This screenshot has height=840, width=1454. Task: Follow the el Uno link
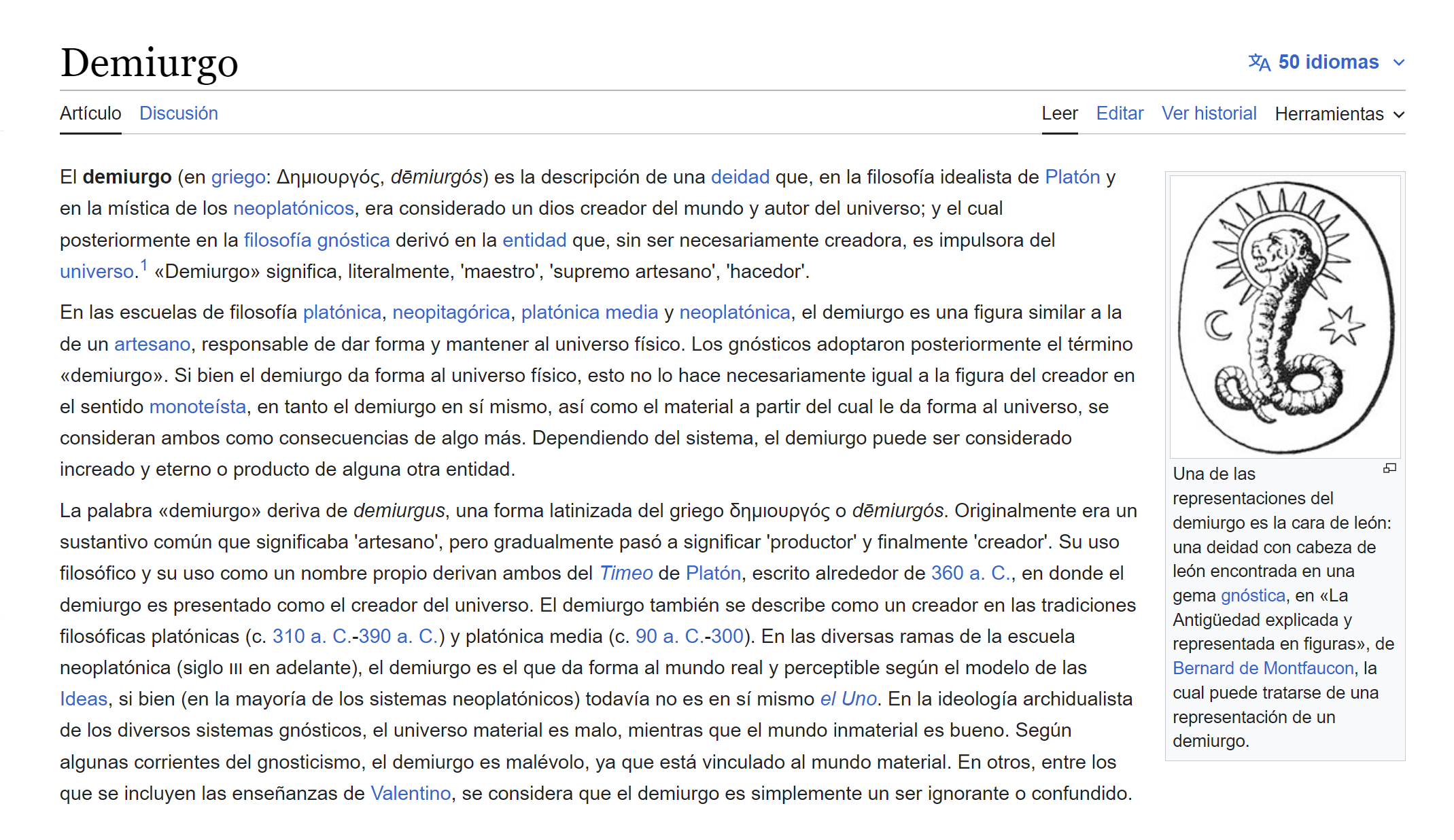coord(848,699)
